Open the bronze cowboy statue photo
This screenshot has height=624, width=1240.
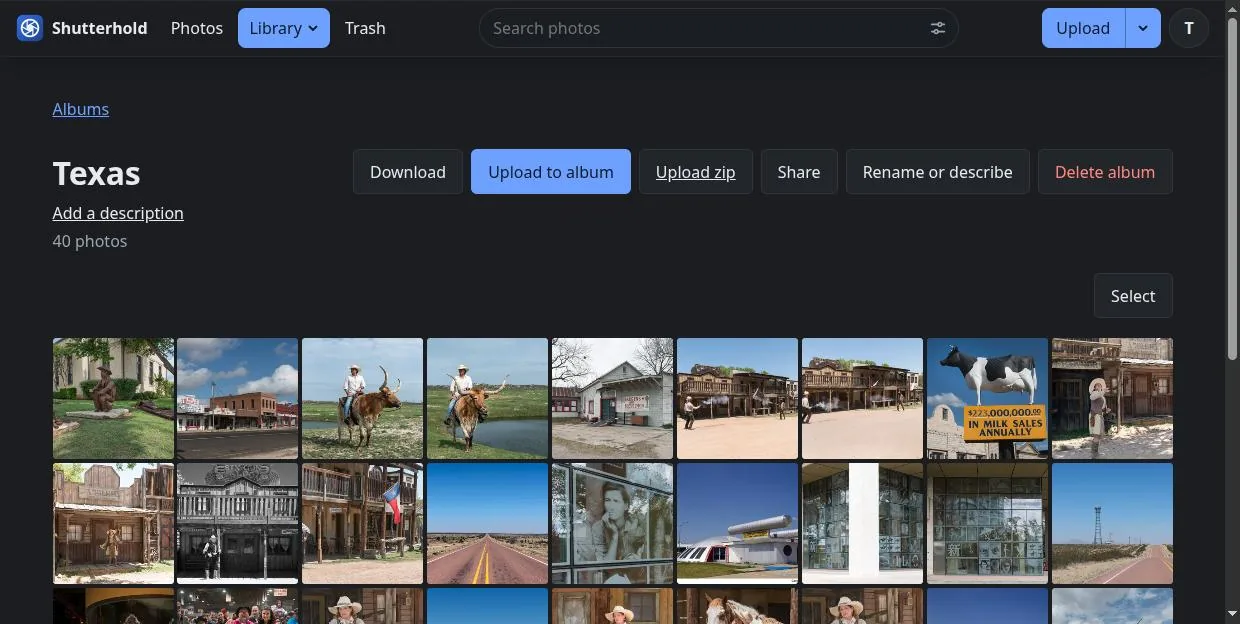(x=113, y=398)
